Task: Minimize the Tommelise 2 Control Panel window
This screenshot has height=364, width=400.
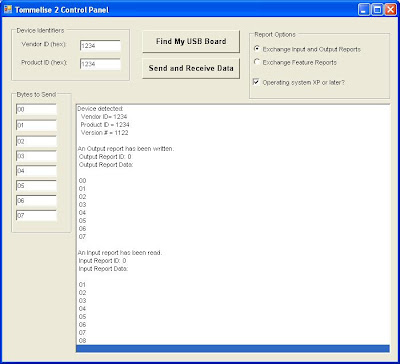Action: [x=364, y=10]
